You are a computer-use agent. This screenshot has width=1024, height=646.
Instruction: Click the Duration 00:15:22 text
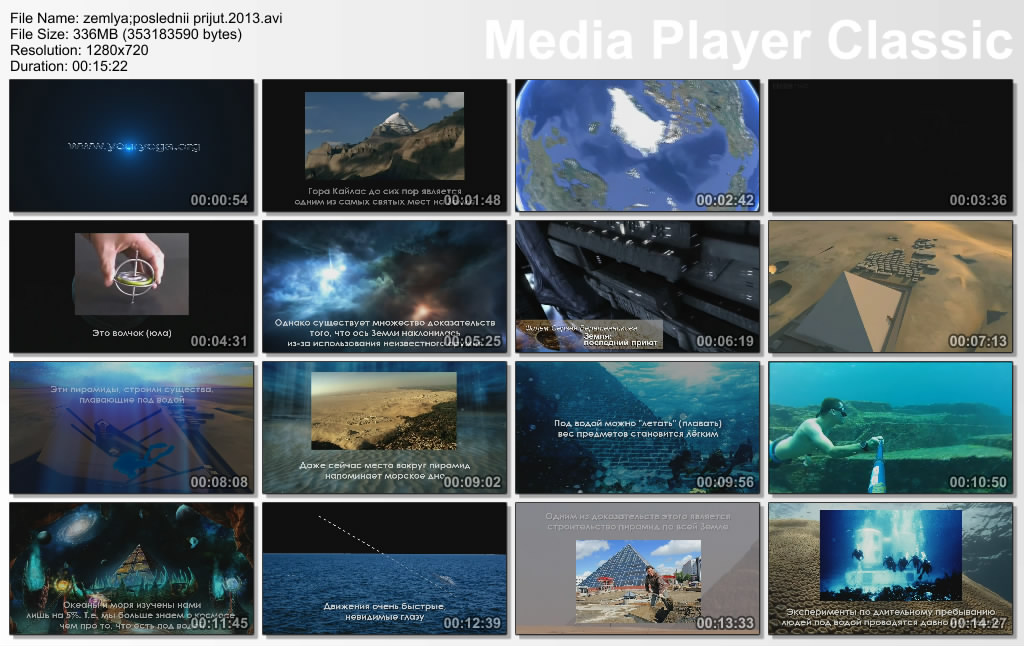point(68,66)
